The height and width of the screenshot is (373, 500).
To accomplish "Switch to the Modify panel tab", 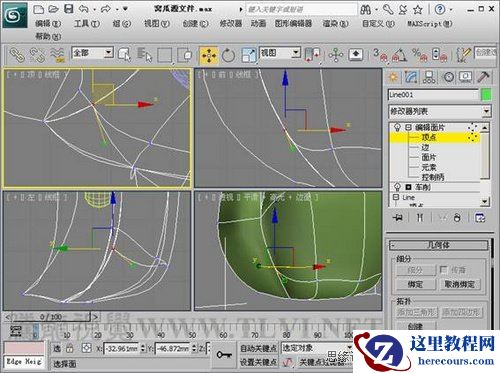I will click(x=411, y=77).
